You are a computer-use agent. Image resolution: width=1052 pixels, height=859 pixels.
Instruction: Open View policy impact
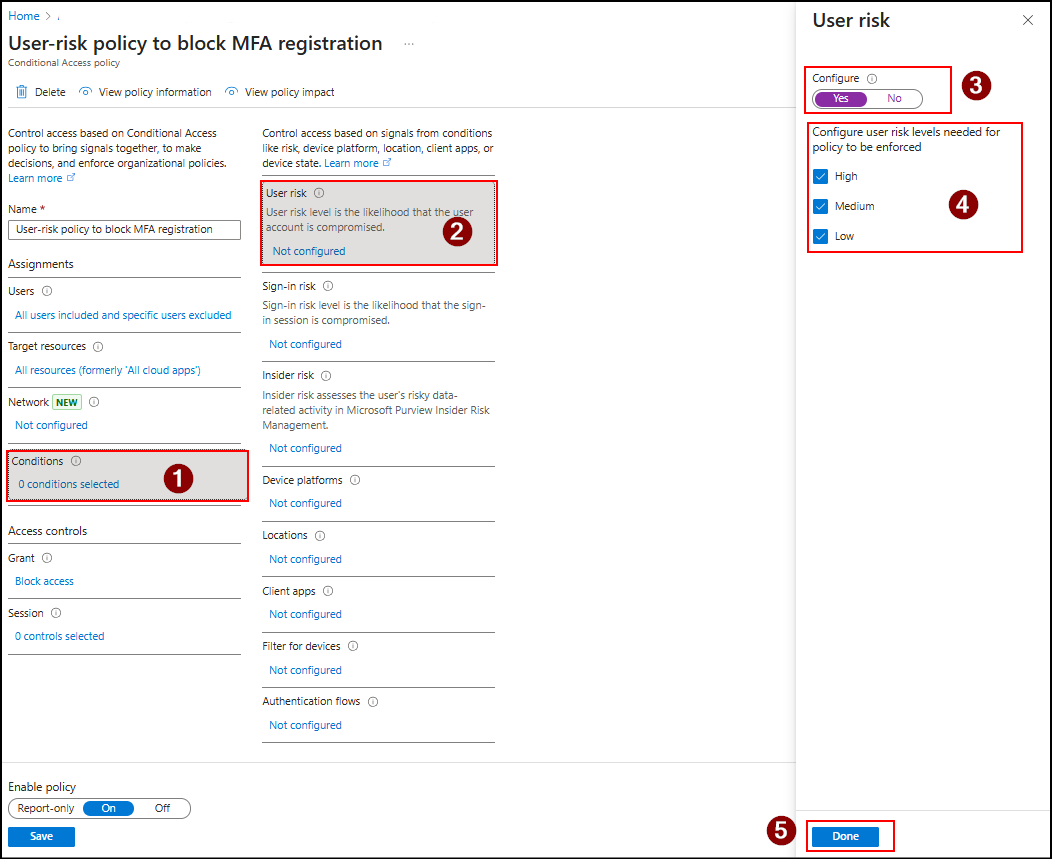[233, 91]
